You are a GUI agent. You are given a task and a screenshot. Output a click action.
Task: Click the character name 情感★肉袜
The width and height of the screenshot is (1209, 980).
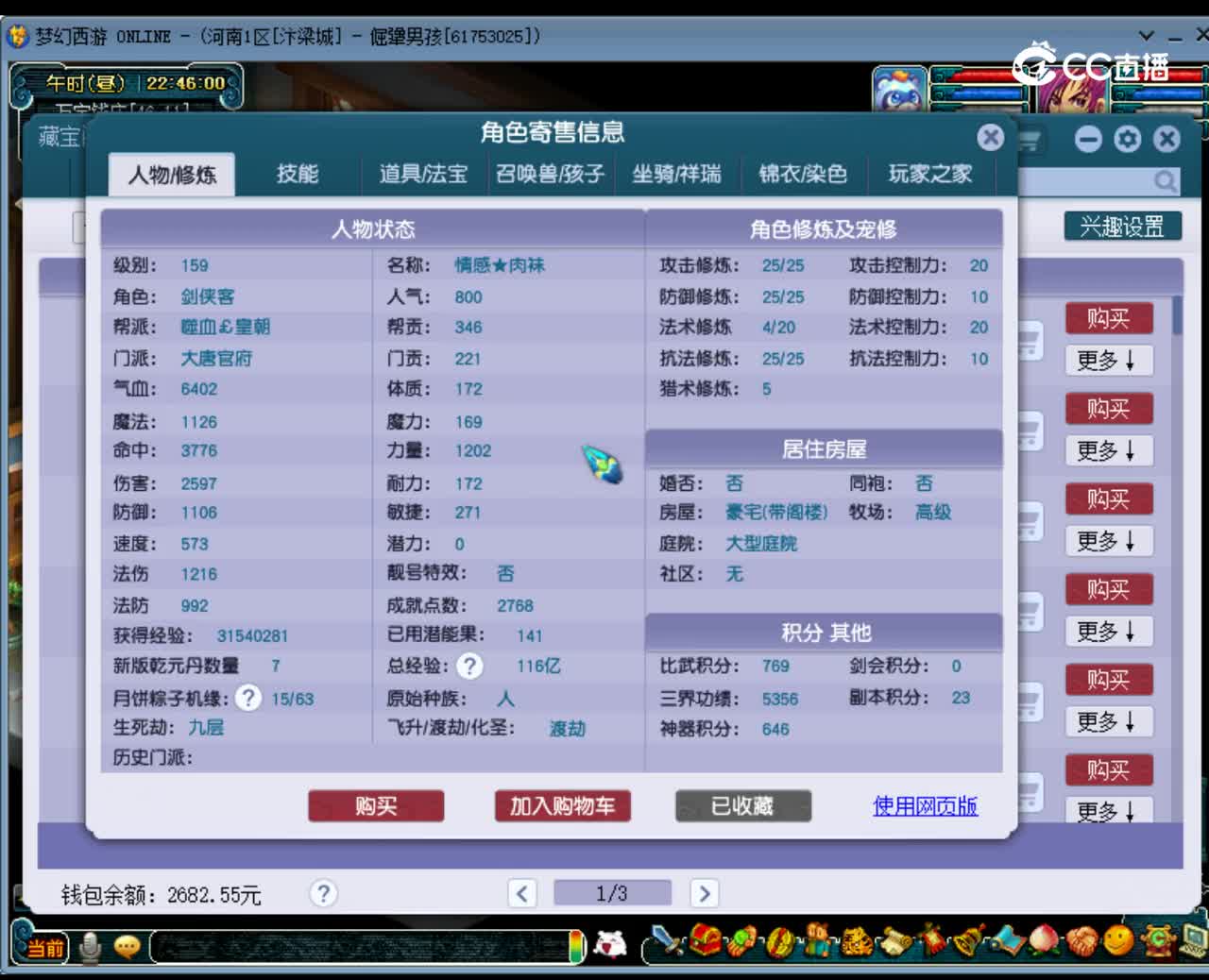(x=500, y=265)
